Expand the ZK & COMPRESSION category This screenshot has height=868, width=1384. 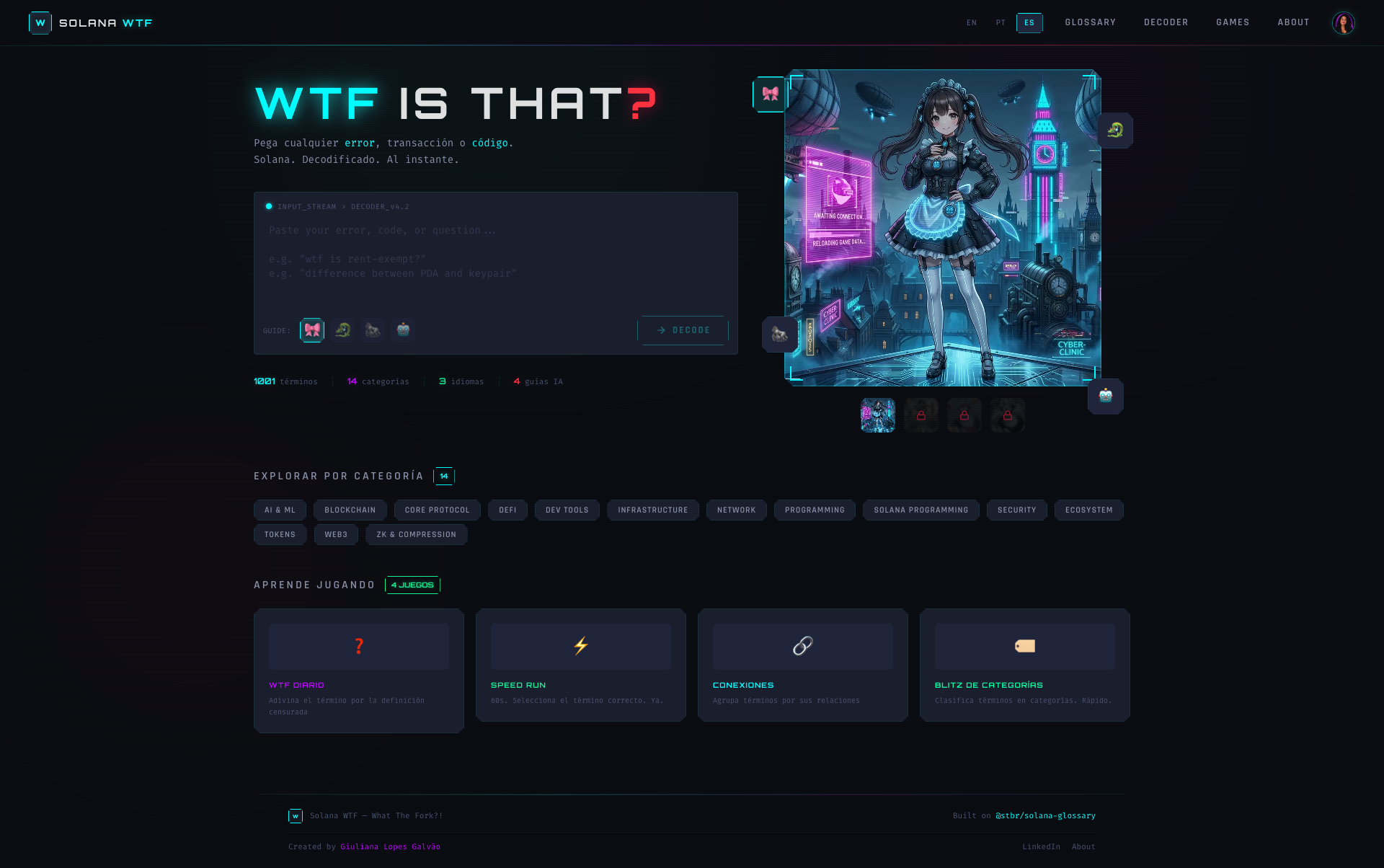click(416, 534)
